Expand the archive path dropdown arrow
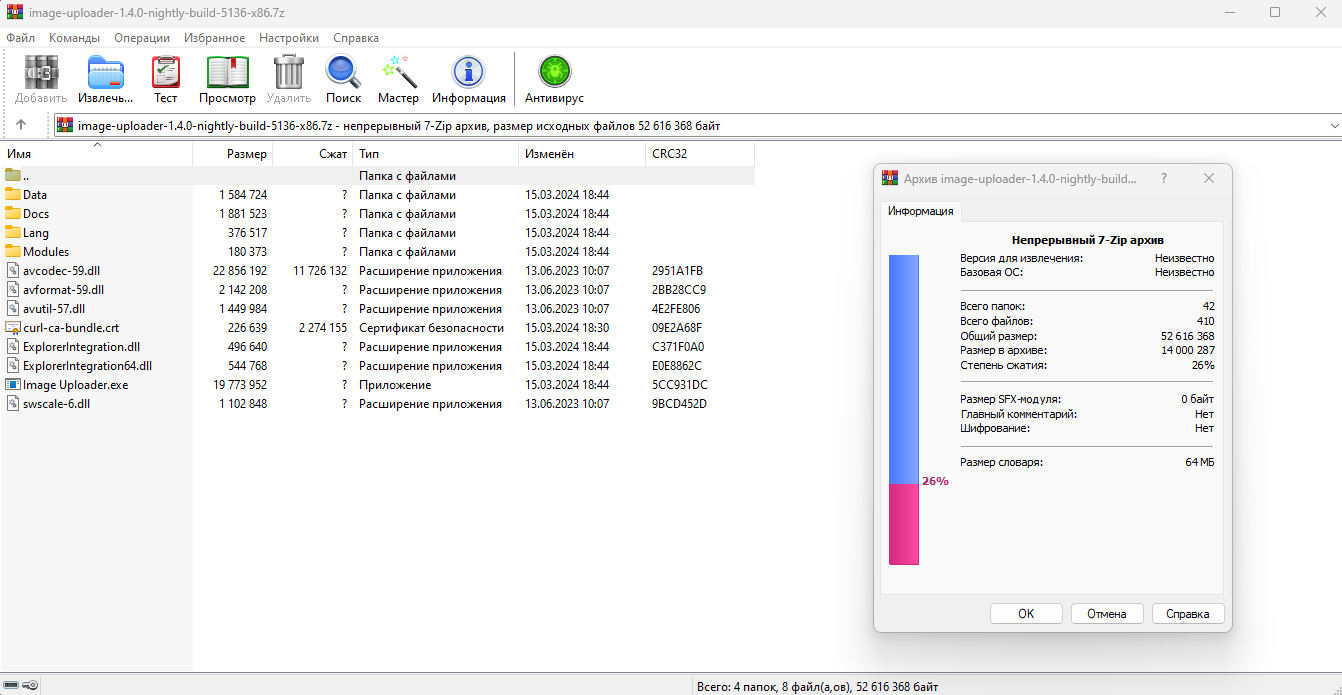 1334,126
